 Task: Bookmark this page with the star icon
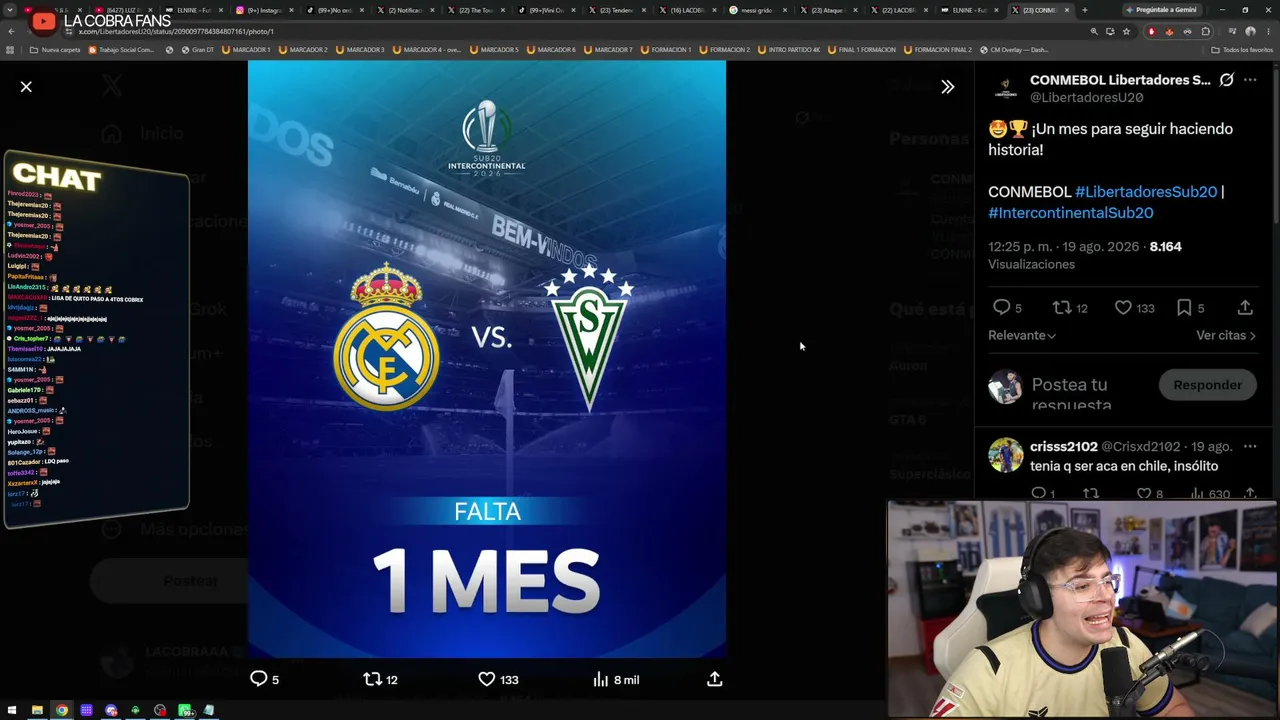1126,31
